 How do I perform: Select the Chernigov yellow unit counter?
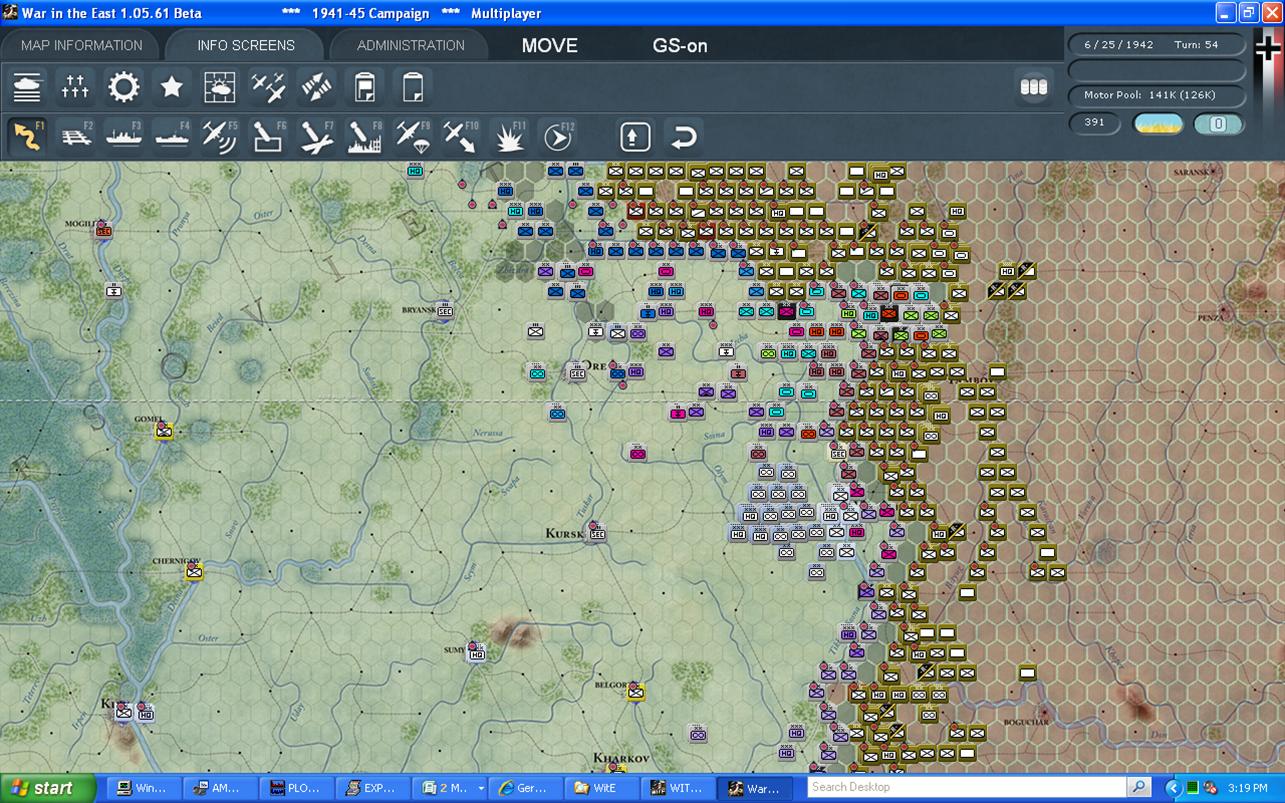pyautogui.click(x=194, y=572)
